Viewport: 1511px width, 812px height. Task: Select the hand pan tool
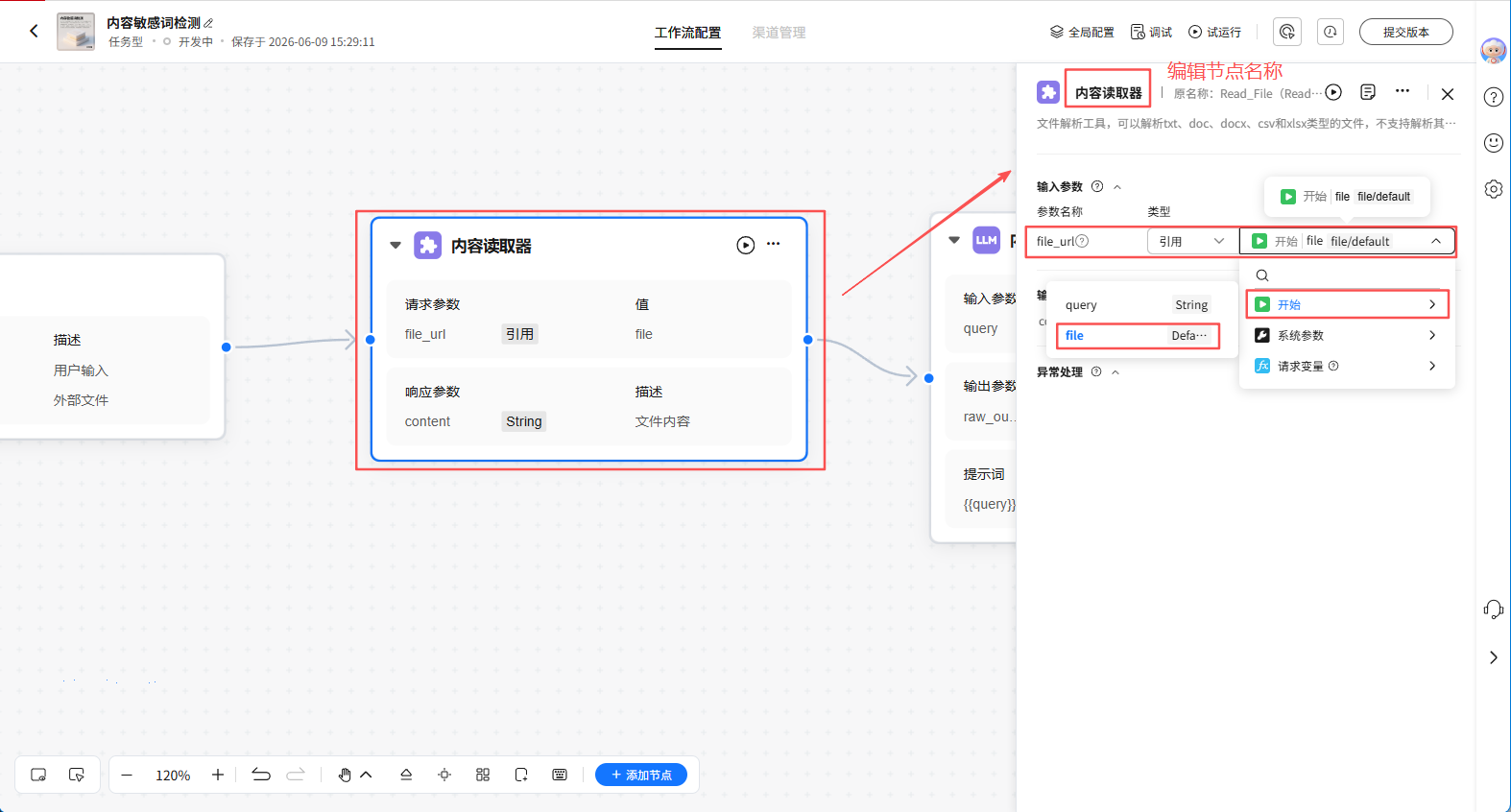[345, 775]
